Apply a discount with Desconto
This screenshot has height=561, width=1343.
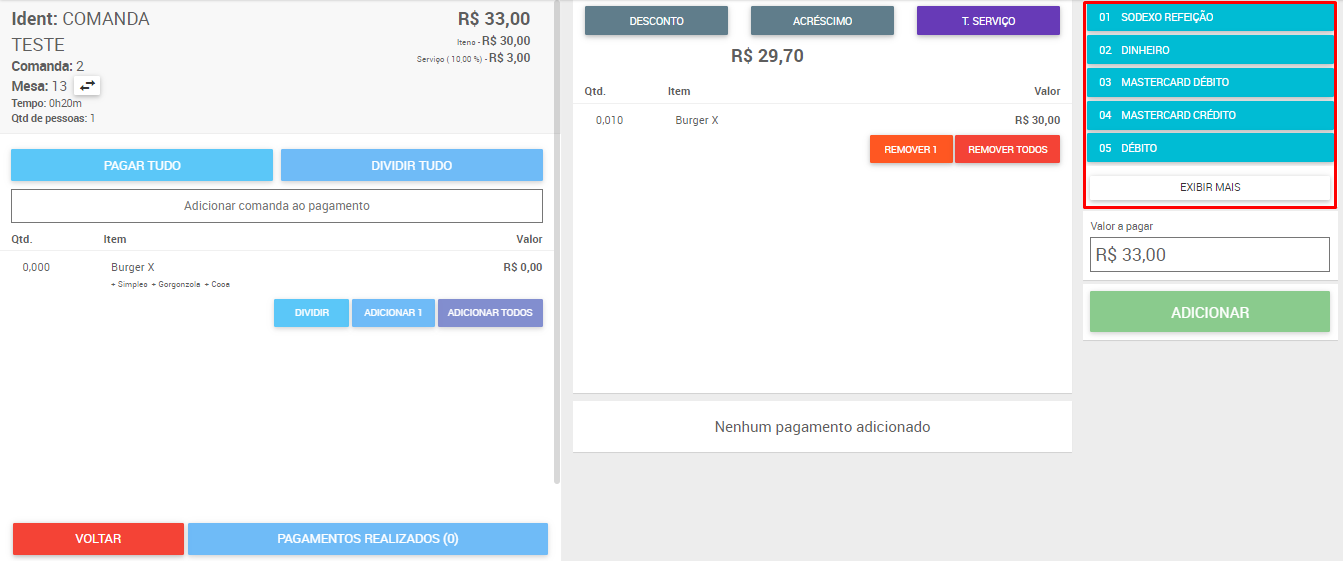point(656,21)
